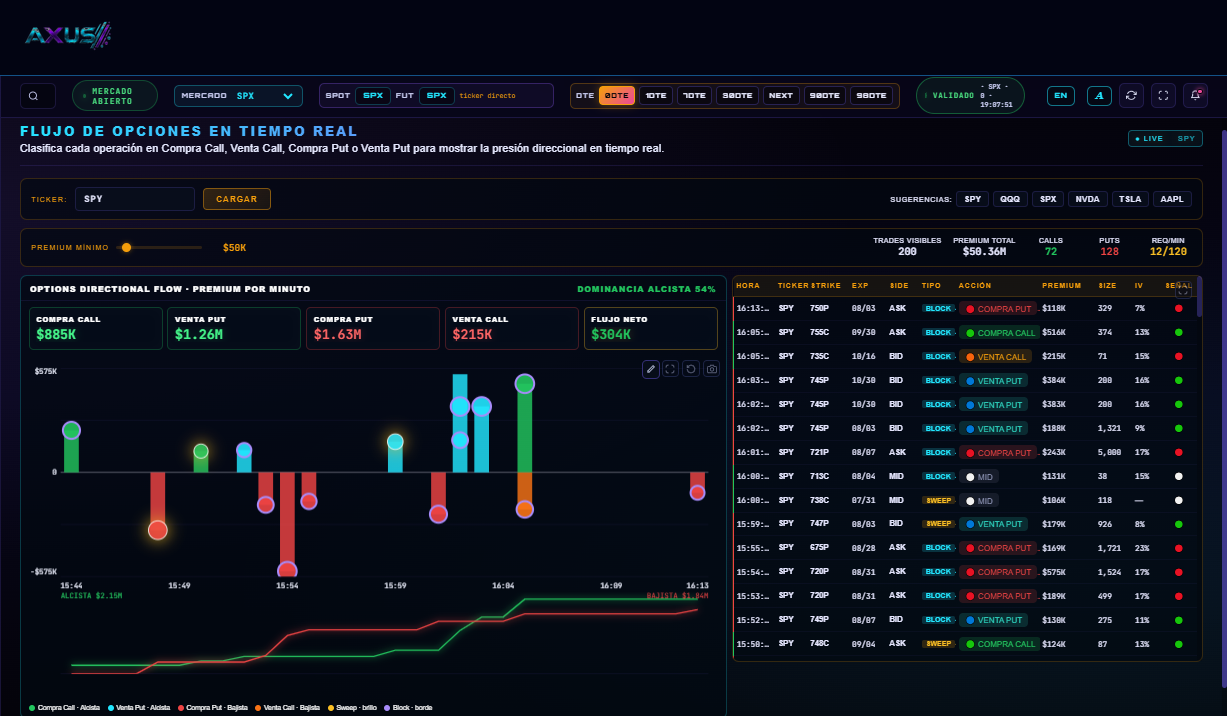Reset the chart view with undo icon

(691, 369)
